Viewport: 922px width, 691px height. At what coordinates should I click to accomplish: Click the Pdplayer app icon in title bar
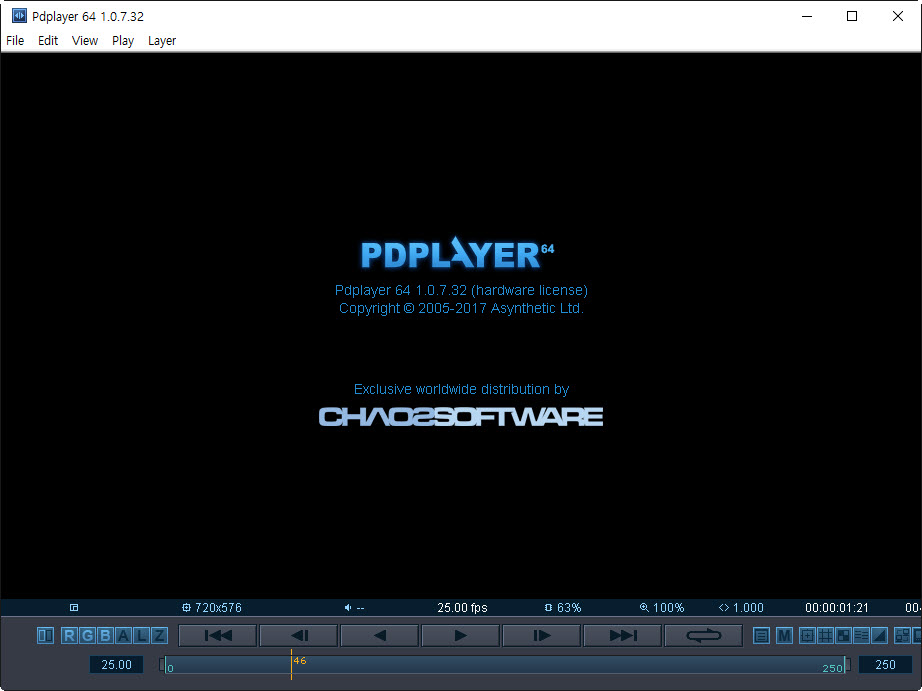click(x=19, y=16)
